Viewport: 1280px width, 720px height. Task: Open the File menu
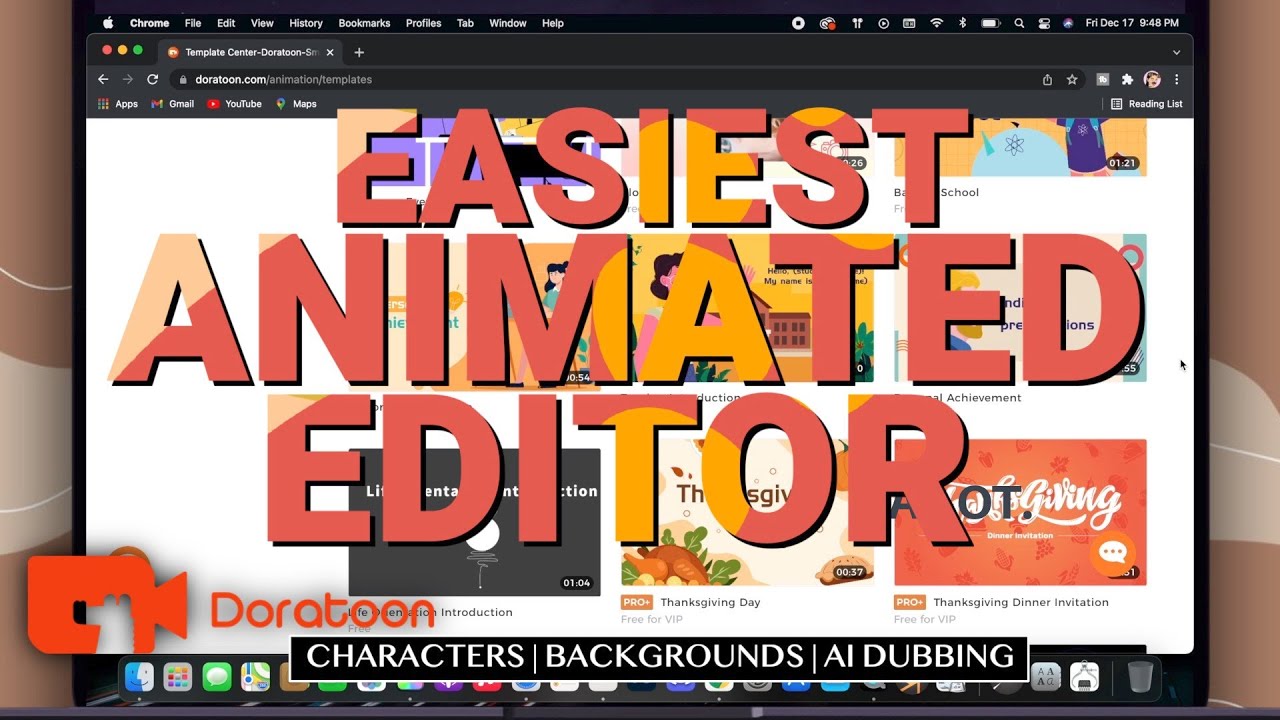(193, 23)
